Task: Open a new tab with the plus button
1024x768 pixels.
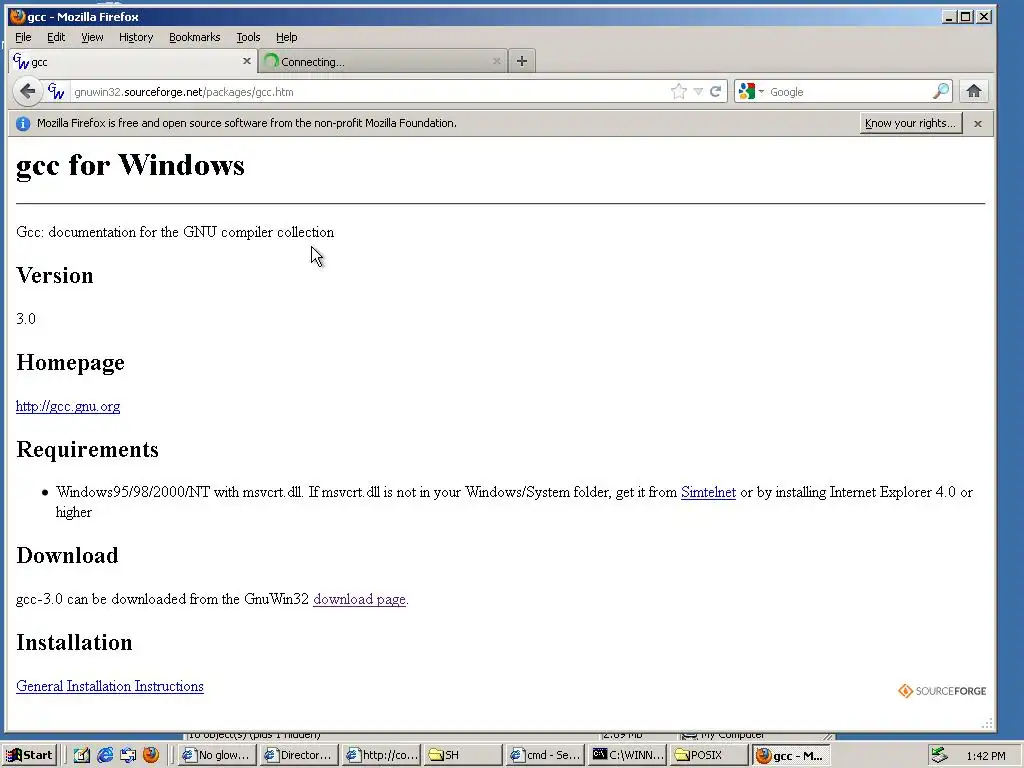Action: point(521,61)
